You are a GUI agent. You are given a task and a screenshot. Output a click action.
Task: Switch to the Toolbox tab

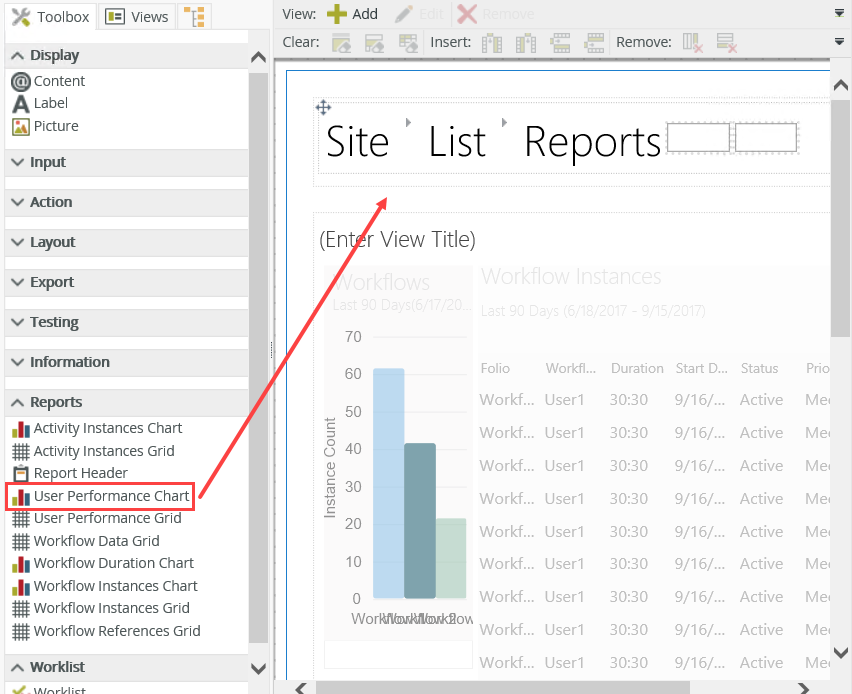click(x=51, y=16)
